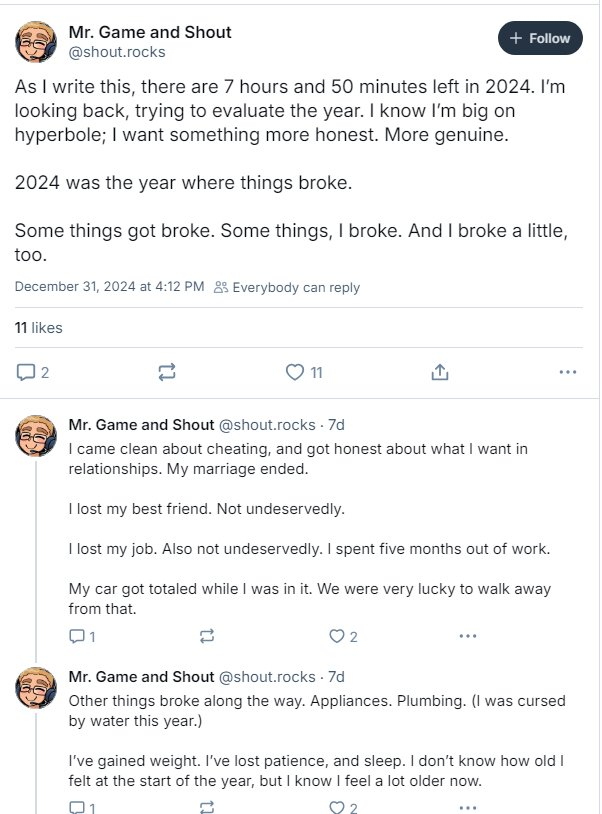This screenshot has height=814, width=602.
Task: Click the avatar beside the first reply
Action: [37, 434]
